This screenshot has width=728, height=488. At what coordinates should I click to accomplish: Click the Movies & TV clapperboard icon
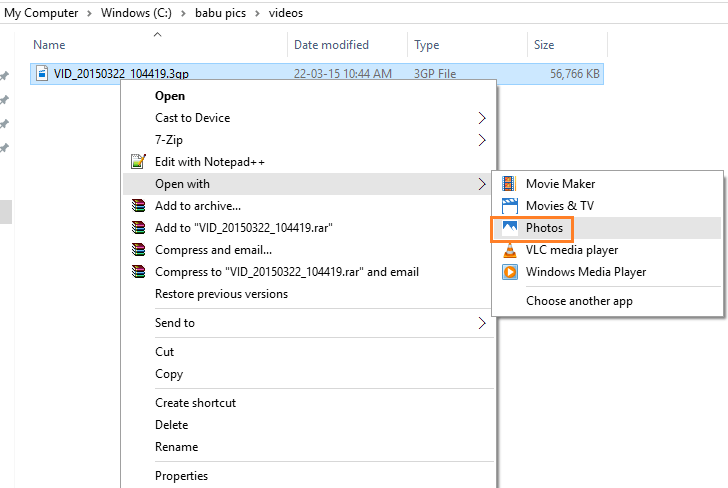click(x=509, y=206)
